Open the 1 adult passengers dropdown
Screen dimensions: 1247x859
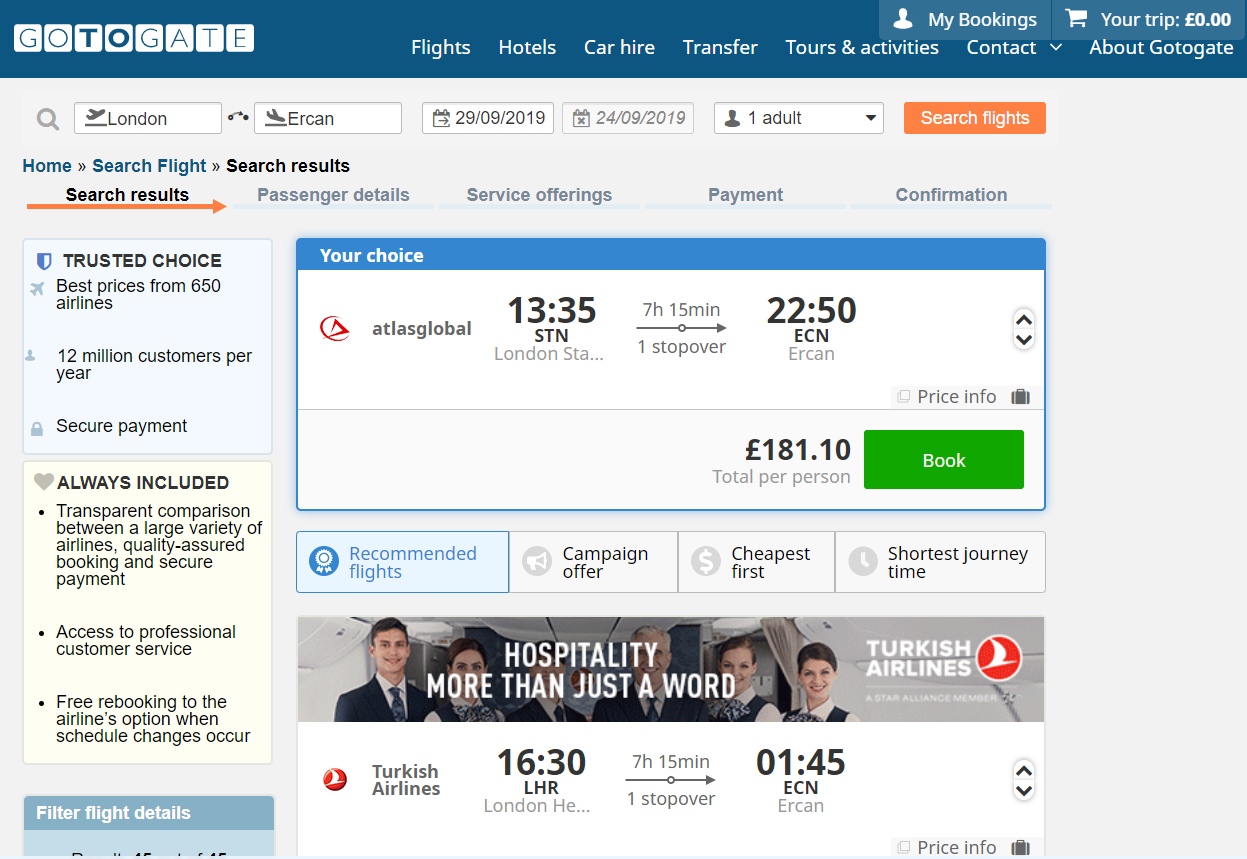pos(799,118)
